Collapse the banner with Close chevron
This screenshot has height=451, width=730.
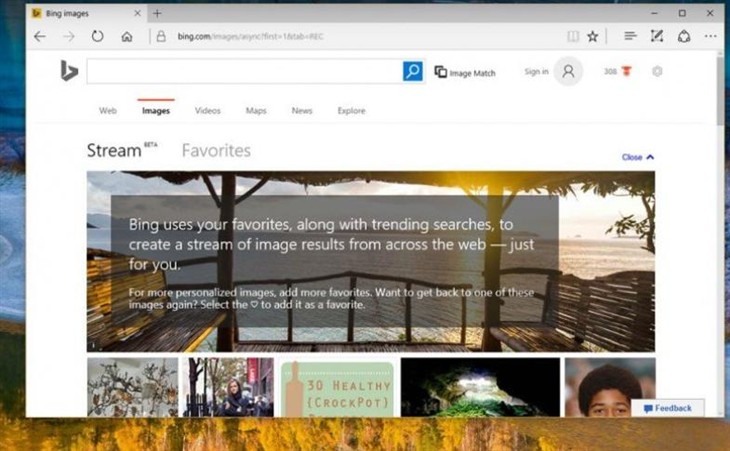pyautogui.click(x=638, y=157)
